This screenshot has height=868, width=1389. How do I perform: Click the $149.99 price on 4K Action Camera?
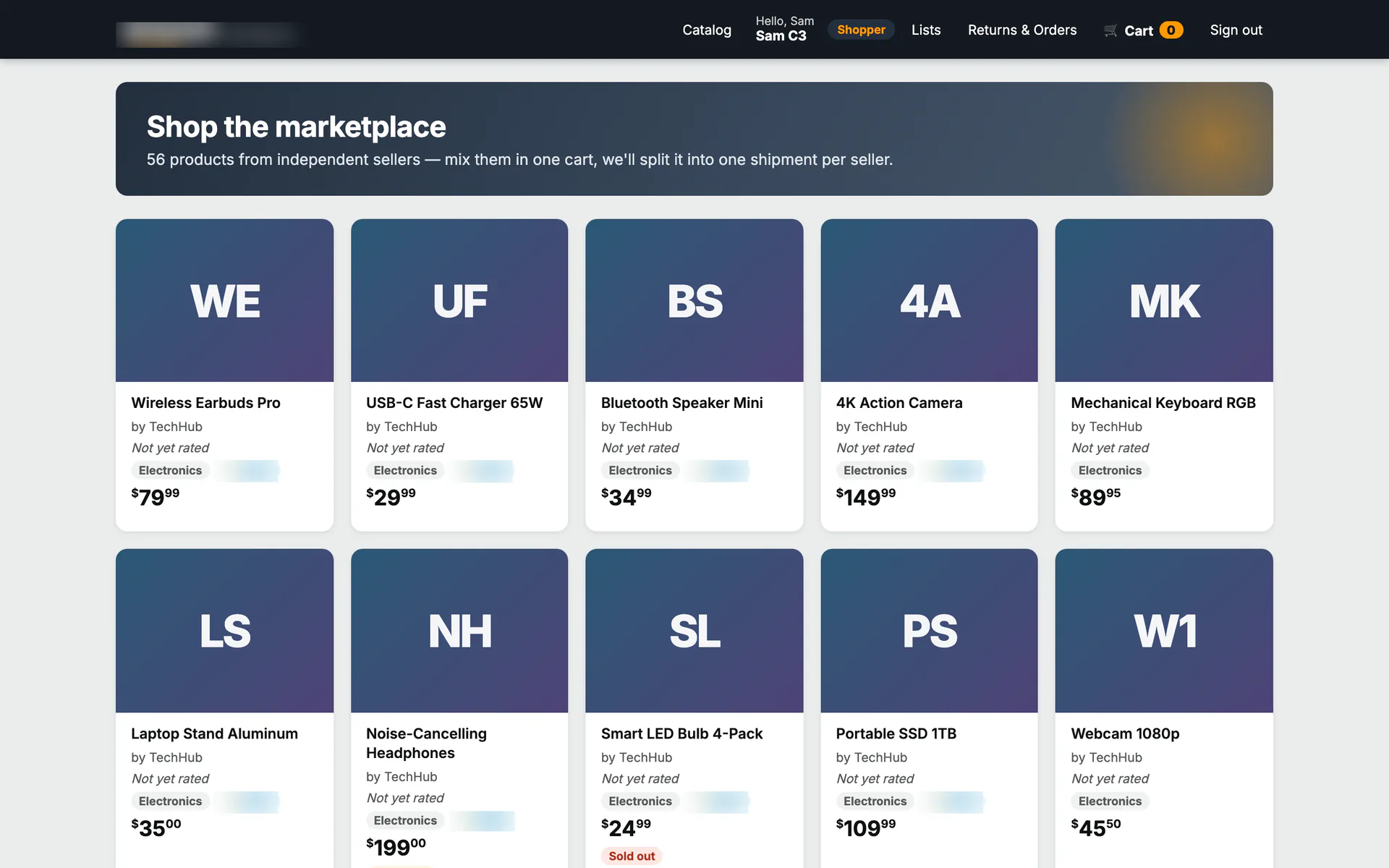pos(866,496)
